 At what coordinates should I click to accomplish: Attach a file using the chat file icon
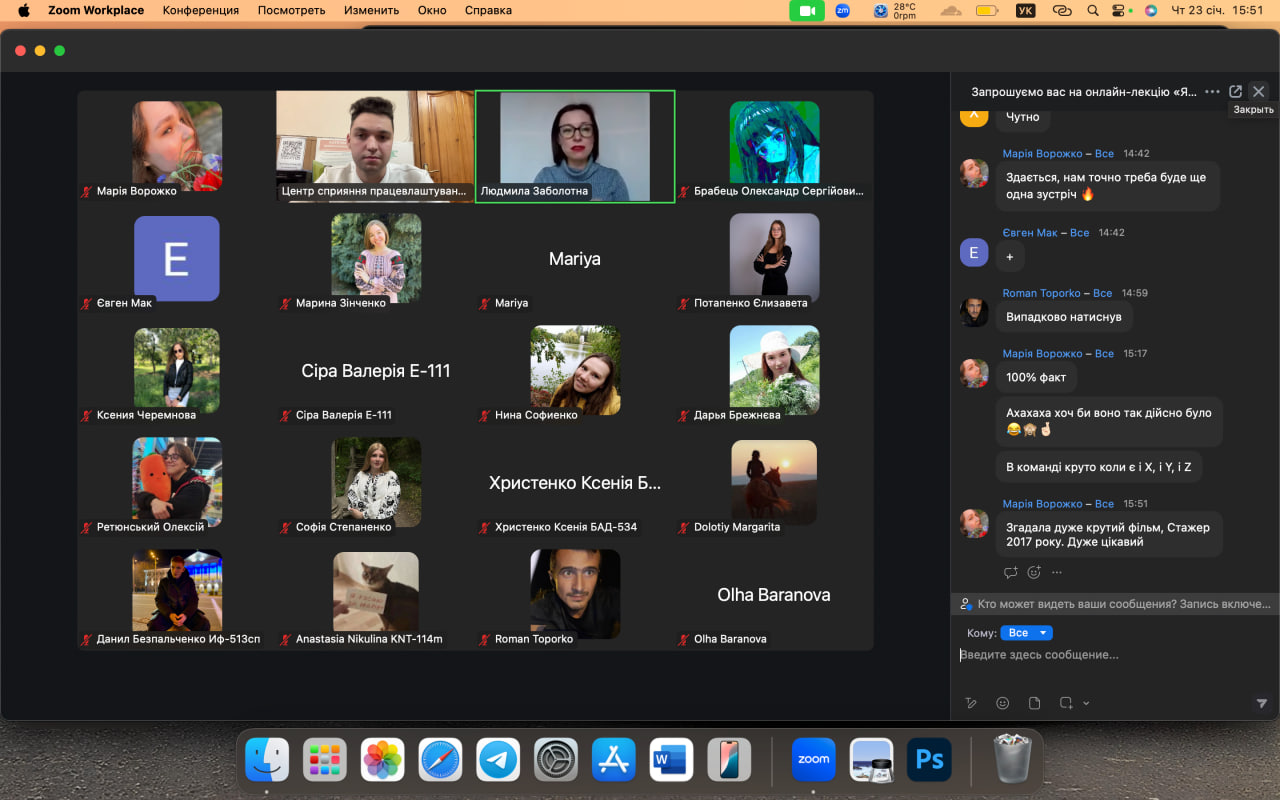point(1034,703)
